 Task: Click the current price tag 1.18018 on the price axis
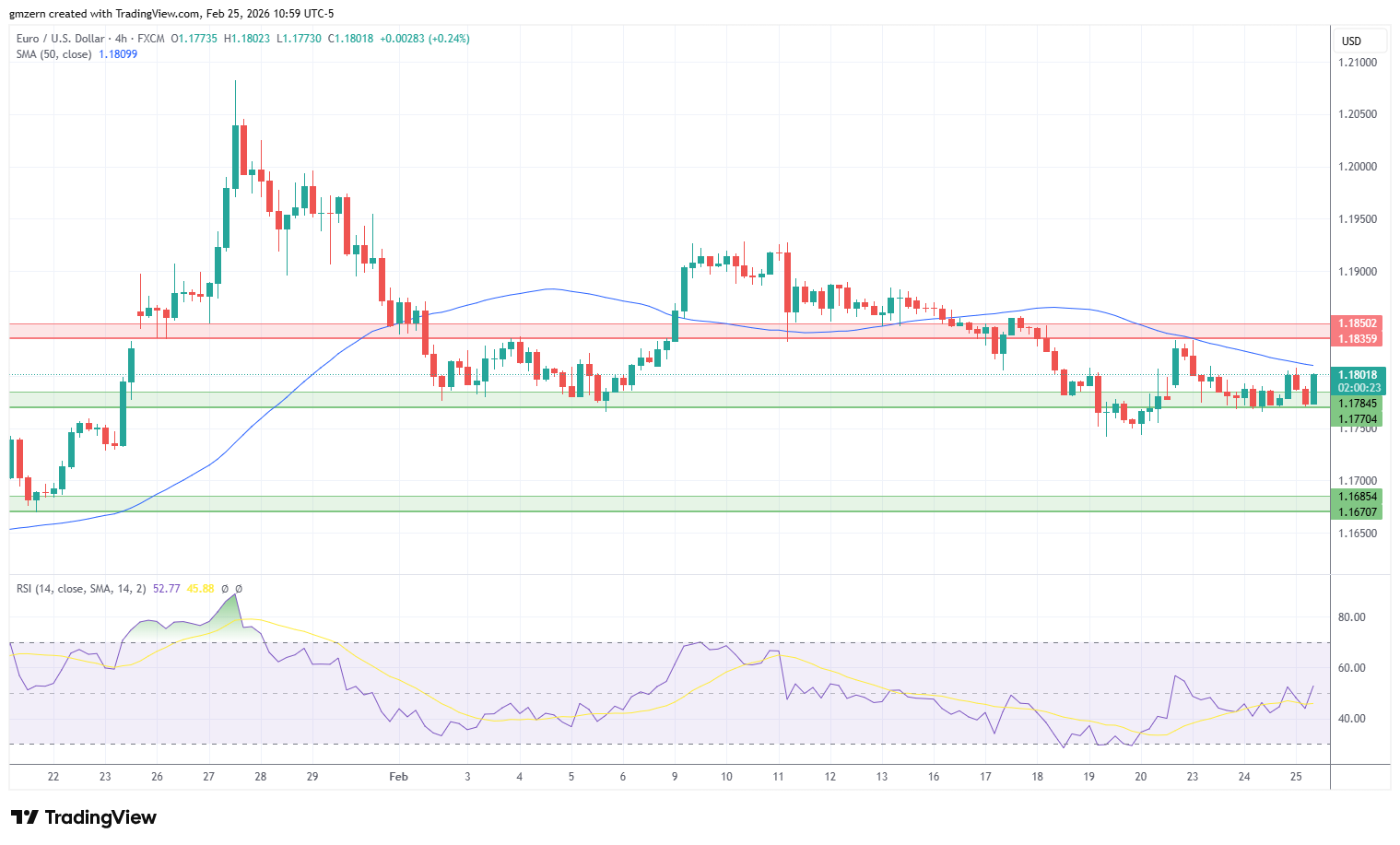[1359, 375]
